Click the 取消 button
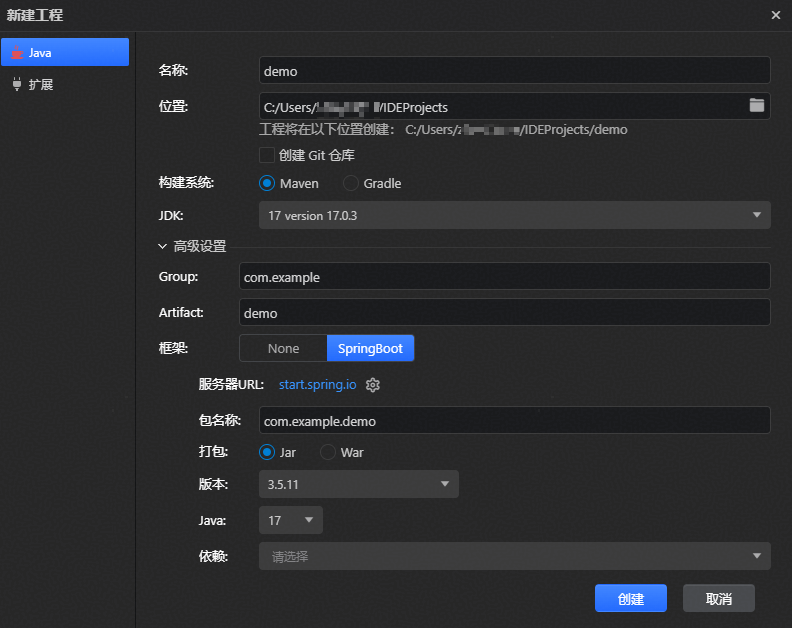Screen dimensions: 792x628 pos(718,598)
